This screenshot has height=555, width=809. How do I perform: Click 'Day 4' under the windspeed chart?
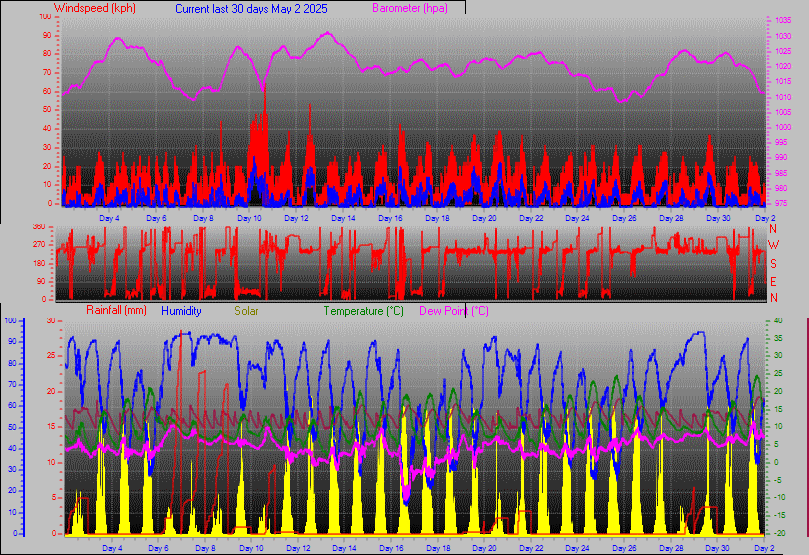coord(109,218)
